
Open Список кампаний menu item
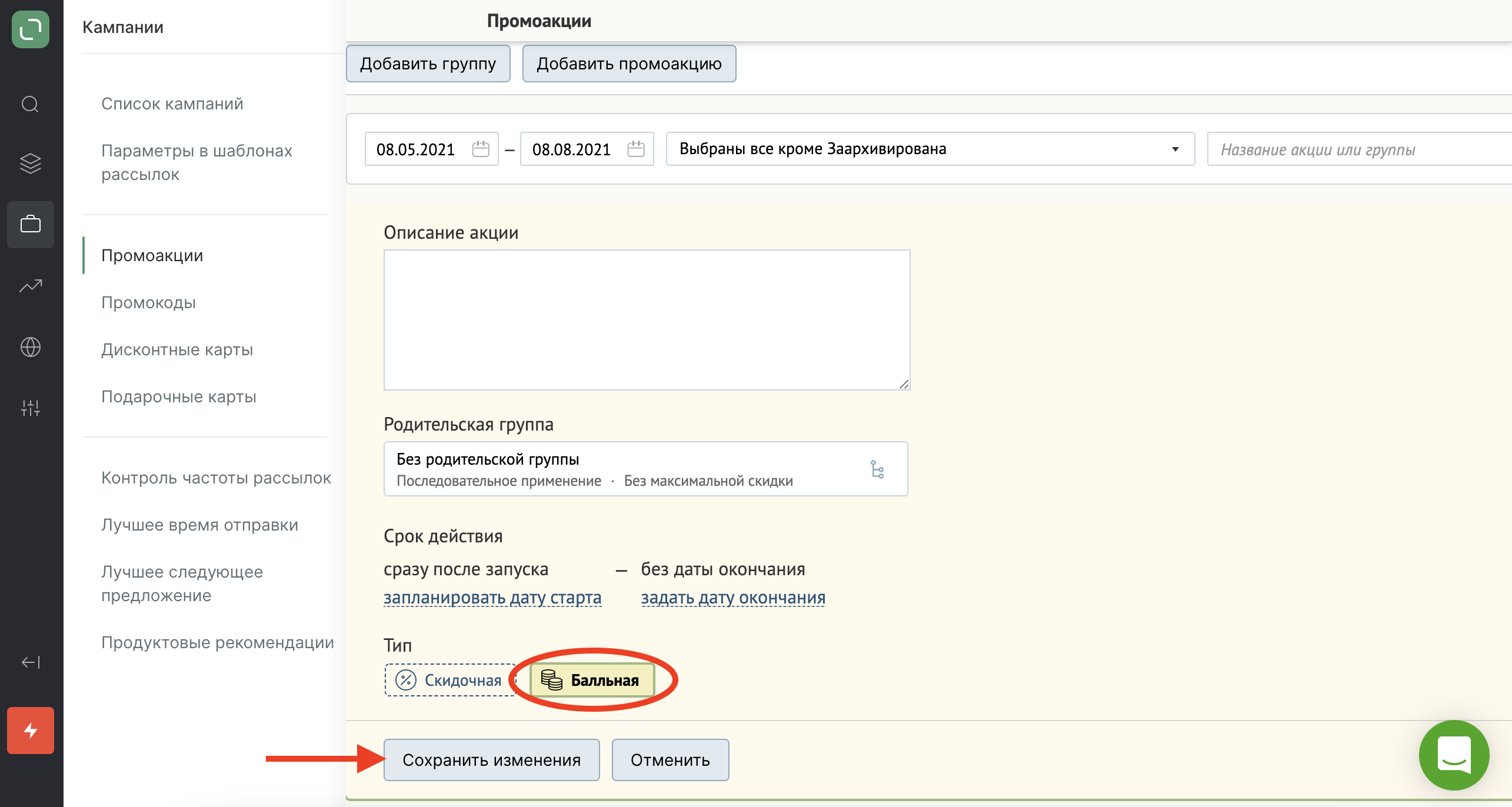click(172, 104)
